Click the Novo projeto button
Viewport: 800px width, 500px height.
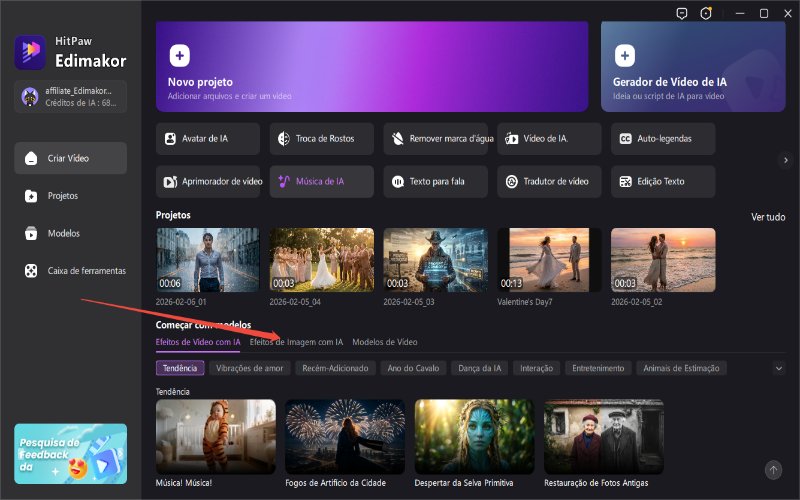386,66
